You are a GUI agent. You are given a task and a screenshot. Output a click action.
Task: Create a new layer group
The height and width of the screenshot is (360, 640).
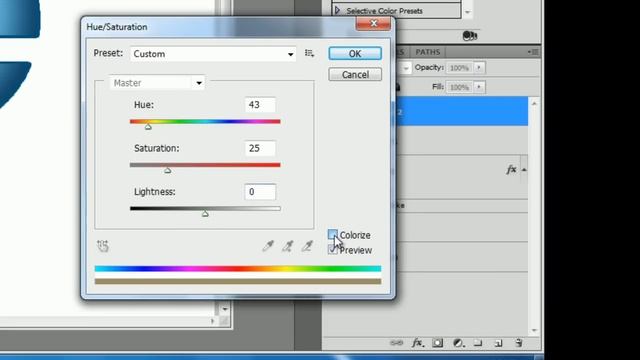478,343
